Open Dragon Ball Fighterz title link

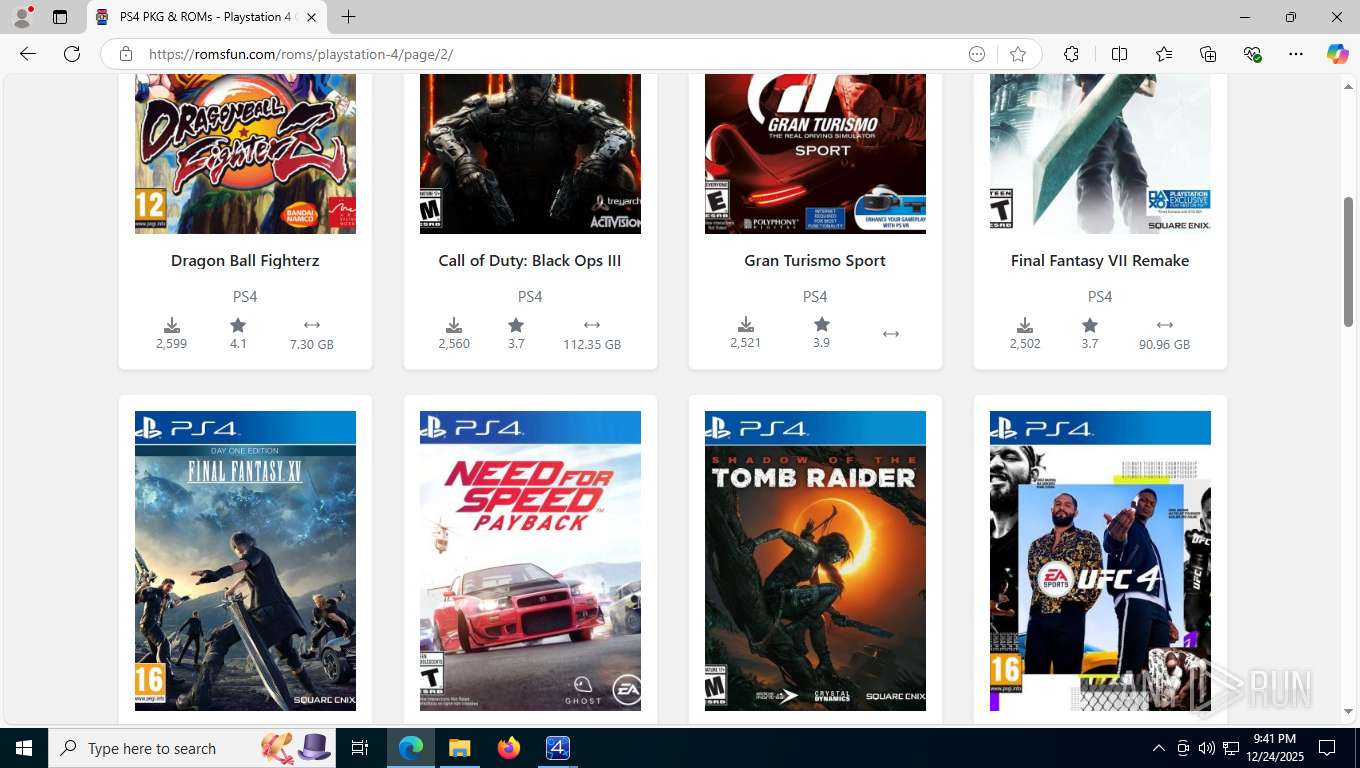[x=245, y=260]
